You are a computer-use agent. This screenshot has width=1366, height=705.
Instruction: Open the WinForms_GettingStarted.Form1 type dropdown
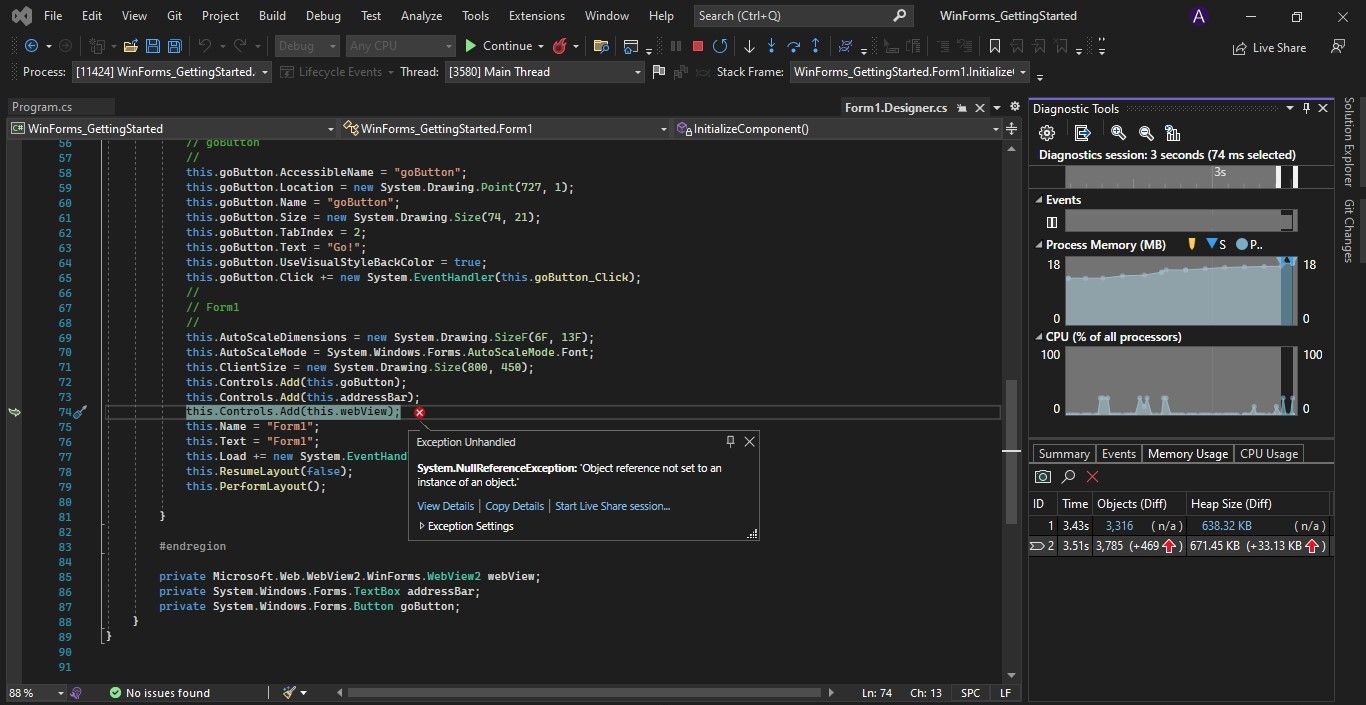pyautogui.click(x=505, y=128)
